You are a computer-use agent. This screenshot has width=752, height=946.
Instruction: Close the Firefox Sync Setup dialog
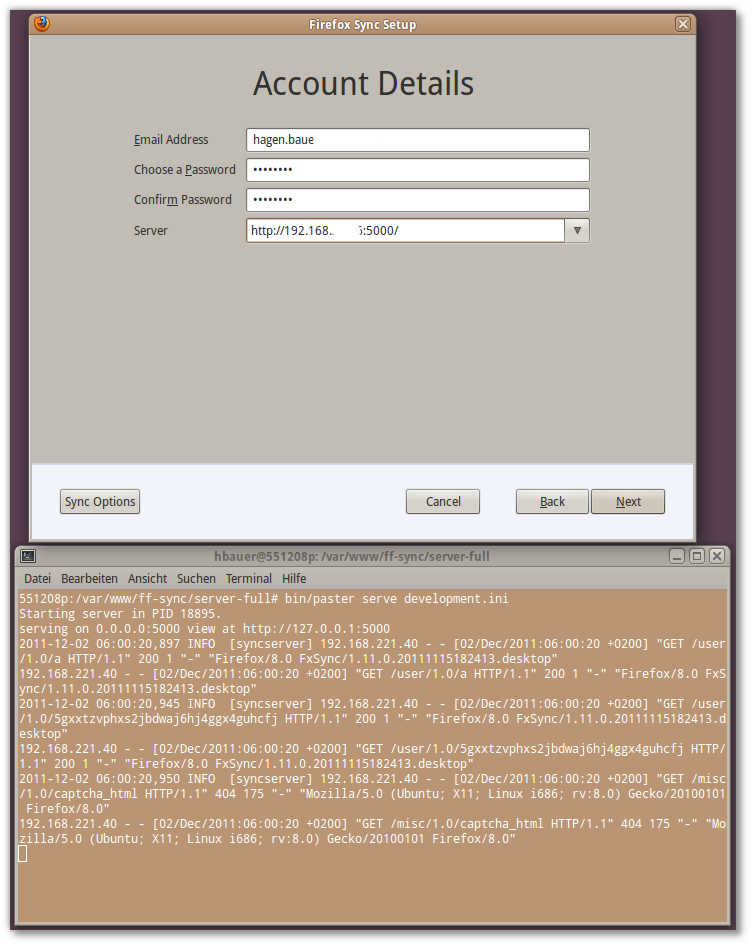point(683,24)
